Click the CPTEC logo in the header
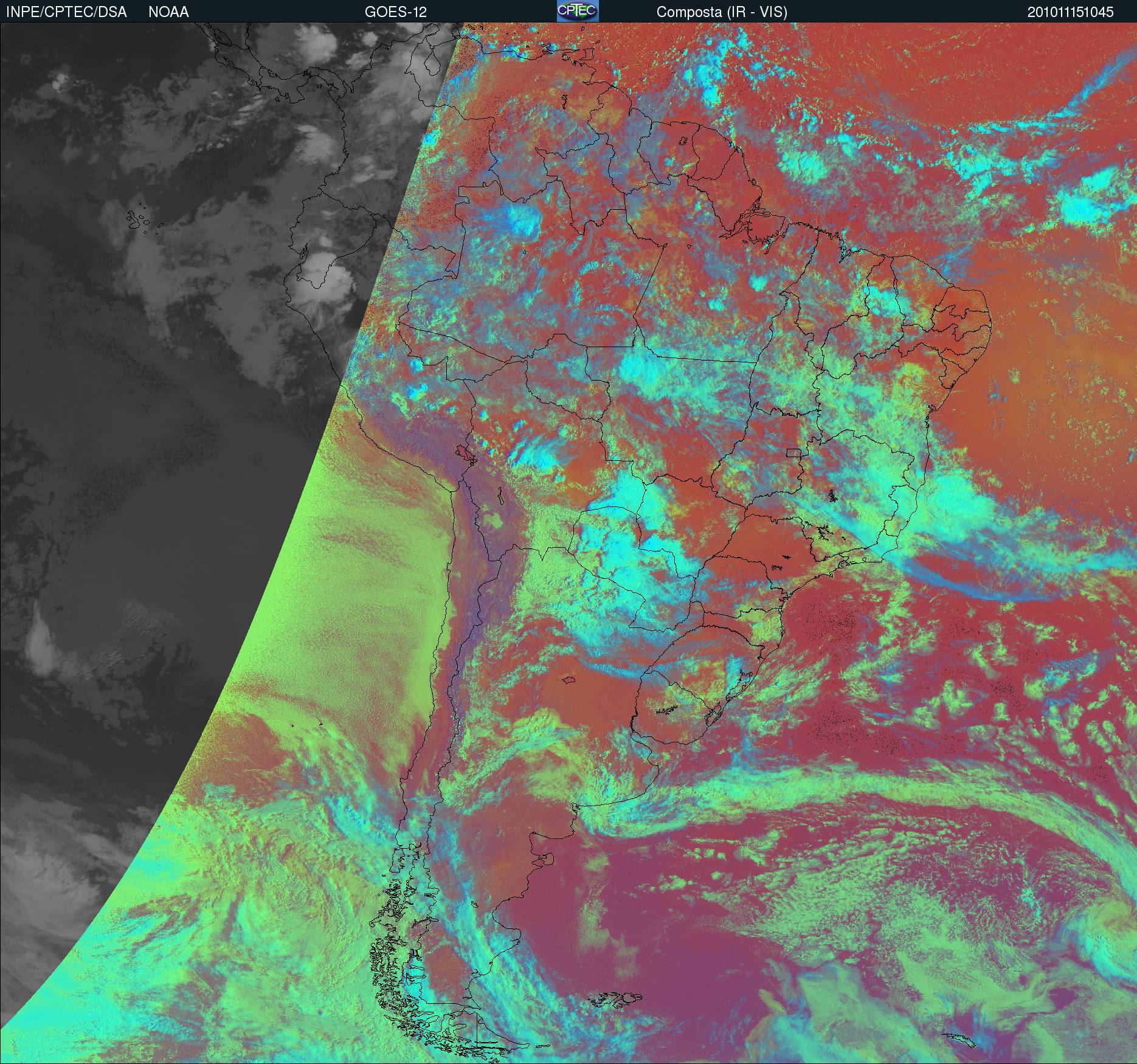Screen dimensions: 1137x1064 [578, 11]
